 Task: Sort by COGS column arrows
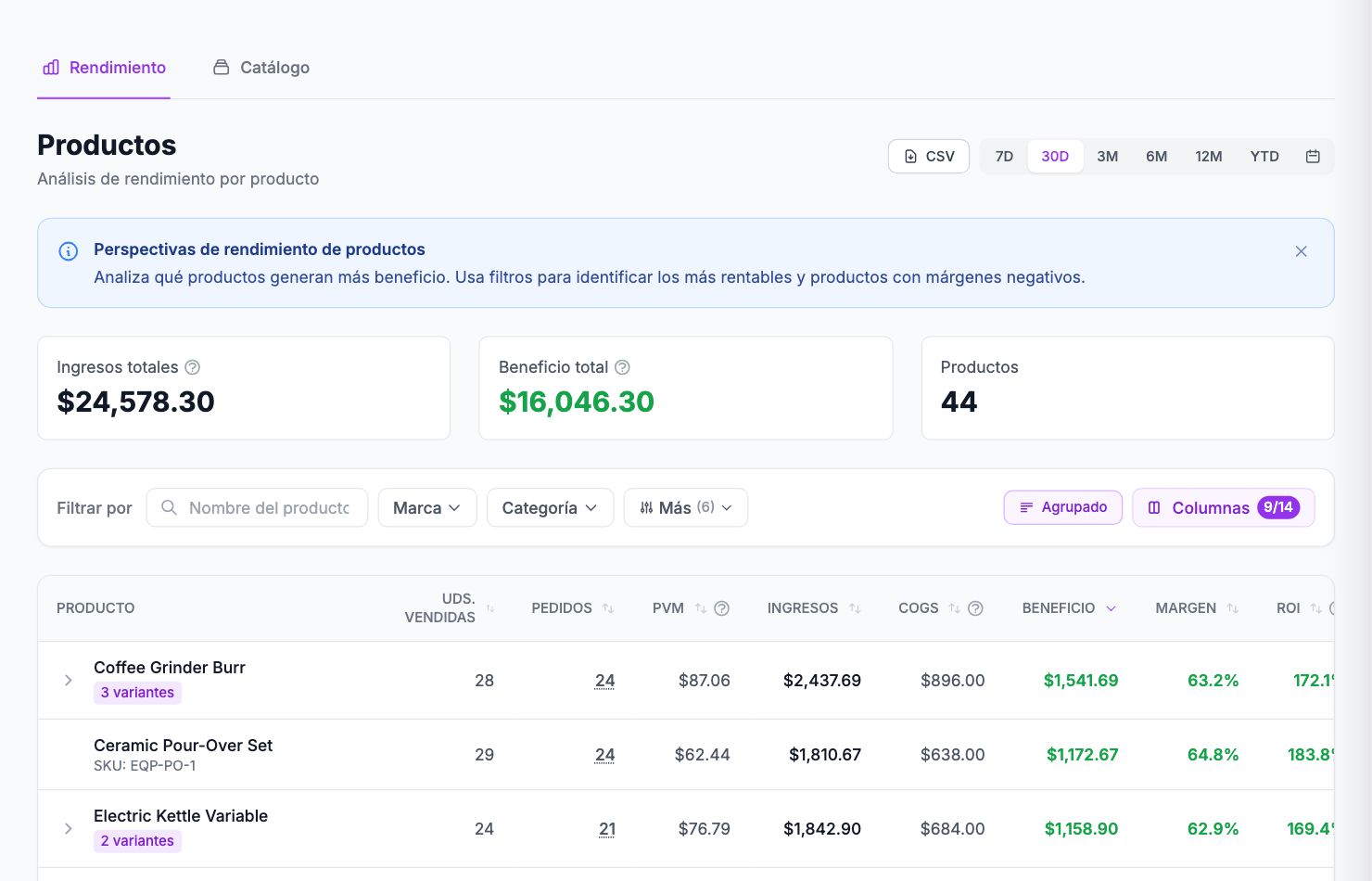coord(955,608)
